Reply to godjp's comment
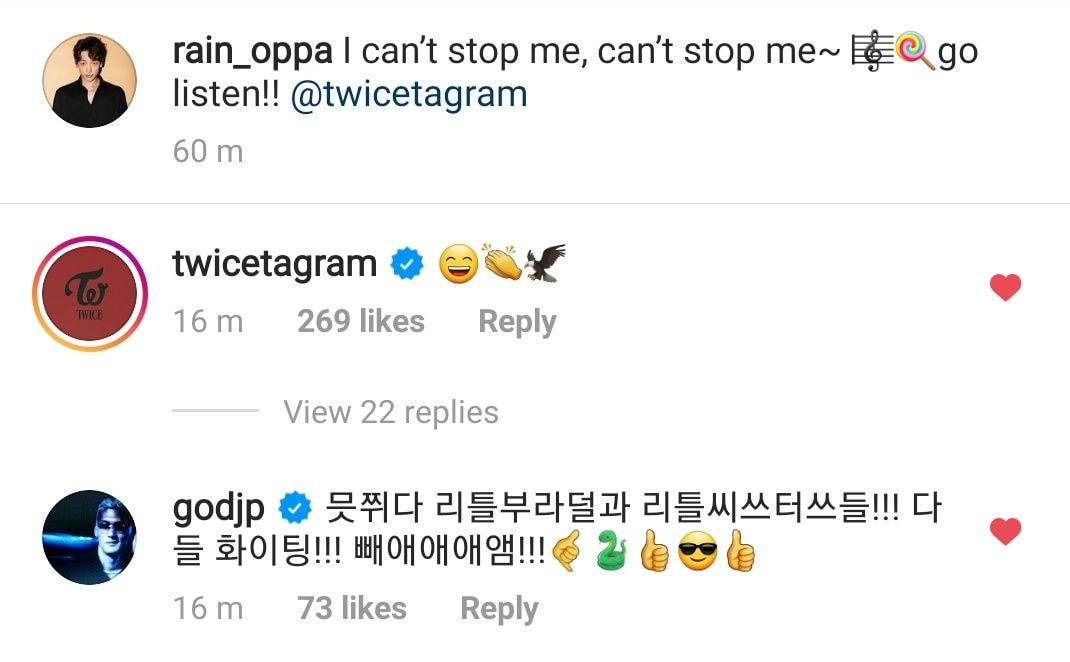The height and width of the screenshot is (662, 1070). pos(499,608)
